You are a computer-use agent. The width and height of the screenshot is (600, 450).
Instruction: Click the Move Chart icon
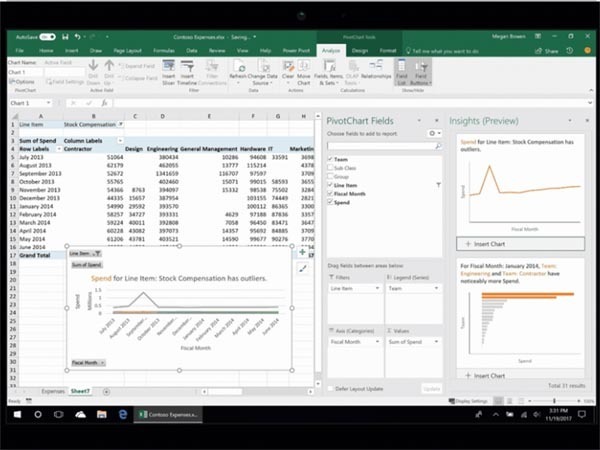[x=303, y=72]
